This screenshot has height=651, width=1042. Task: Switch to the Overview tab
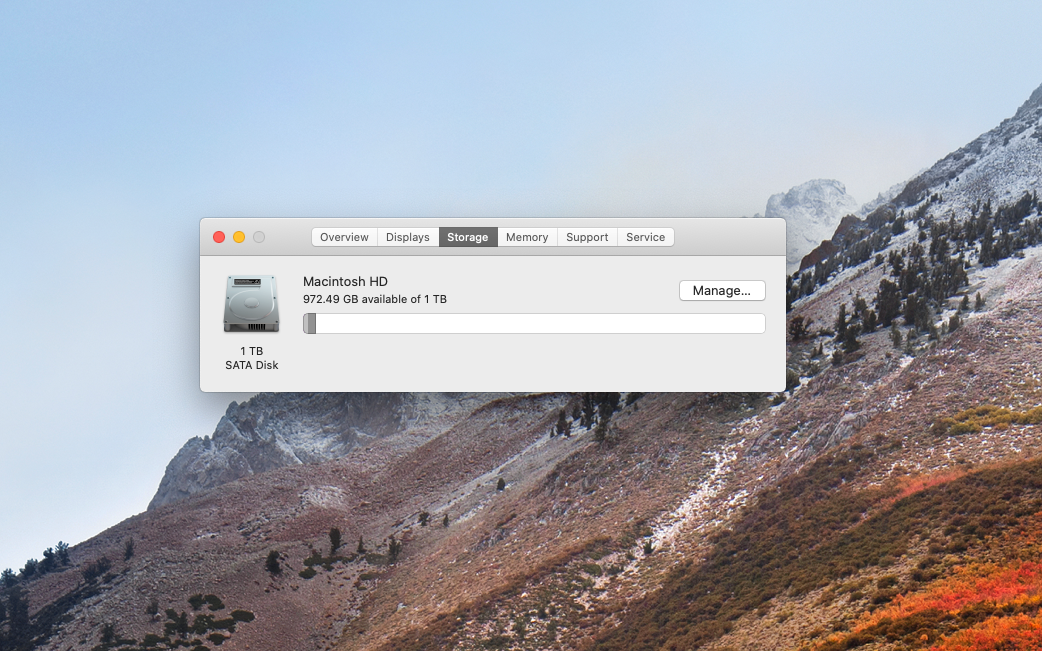[x=344, y=237]
